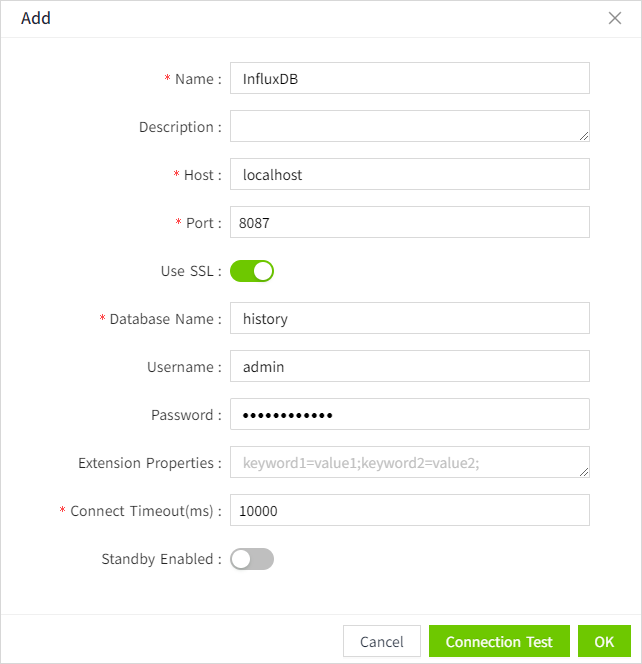Click the Description box resize handle
This screenshot has height=664, width=642.
[x=584, y=136]
